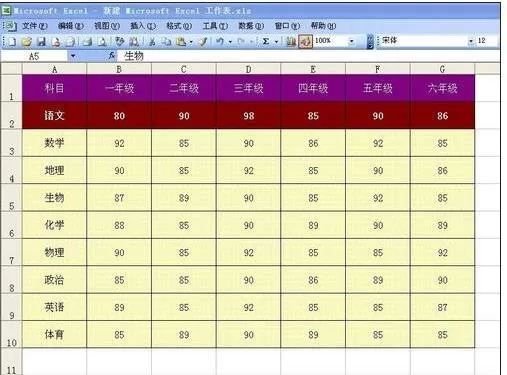Open the 视图 (View) menu
Image resolution: width=507 pixels, height=375 pixels.
(106, 26)
